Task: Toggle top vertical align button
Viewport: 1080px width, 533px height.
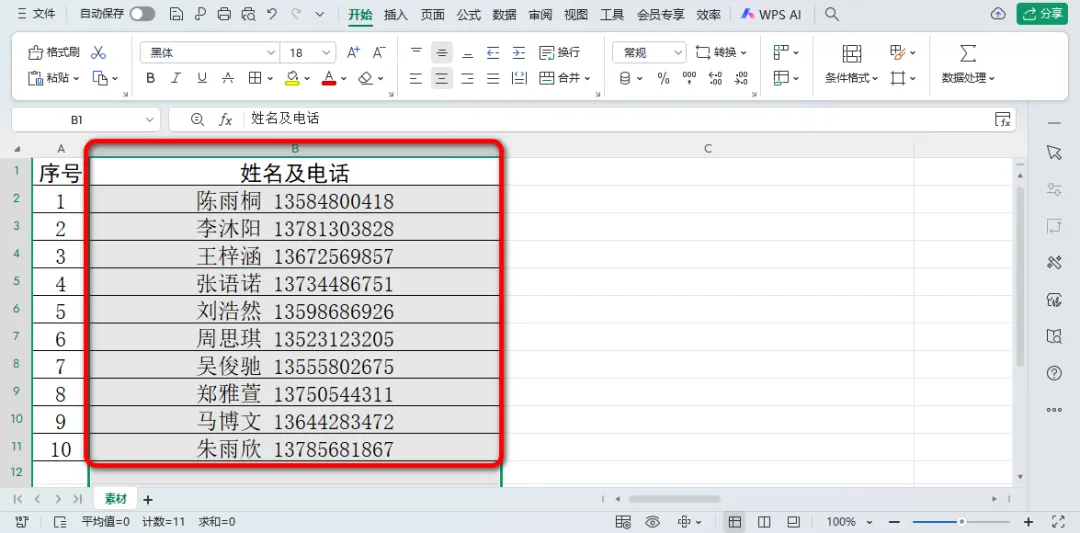Action: (416, 52)
